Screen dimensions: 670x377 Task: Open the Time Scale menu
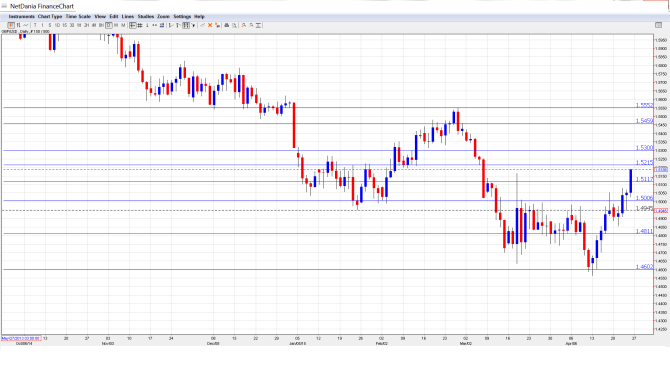click(78, 17)
